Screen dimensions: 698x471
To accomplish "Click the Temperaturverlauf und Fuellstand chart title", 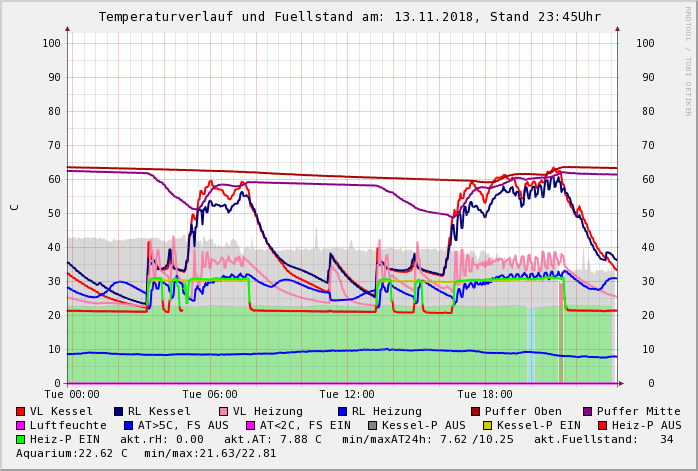I will [349, 17].
